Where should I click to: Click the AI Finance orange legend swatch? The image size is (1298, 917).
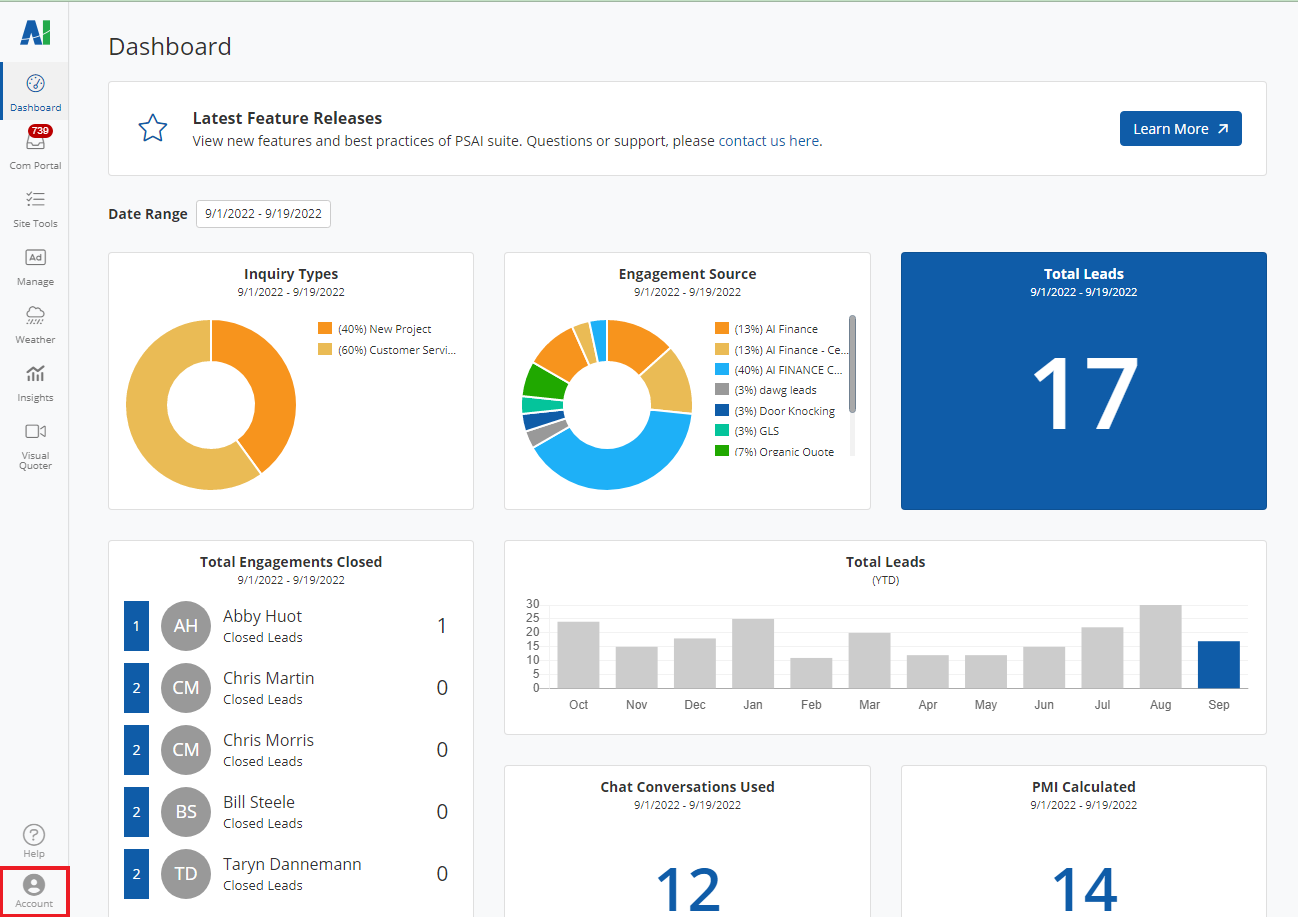pyautogui.click(x=722, y=329)
